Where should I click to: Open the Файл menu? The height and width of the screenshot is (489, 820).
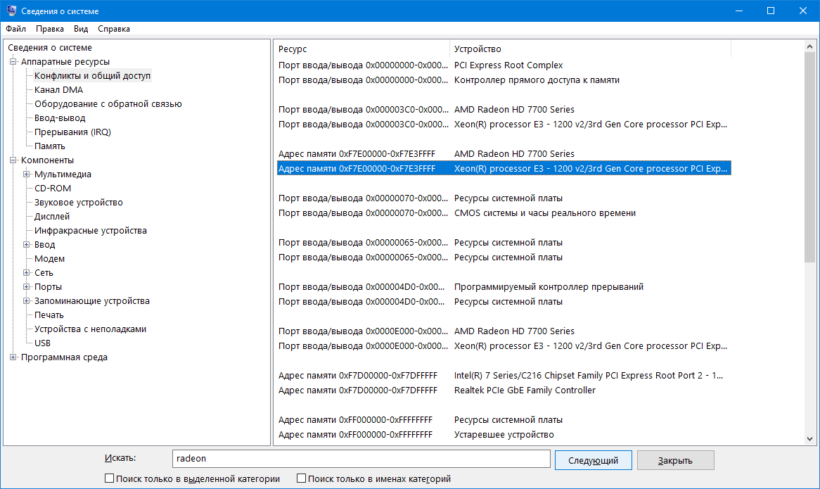click(x=15, y=29)
